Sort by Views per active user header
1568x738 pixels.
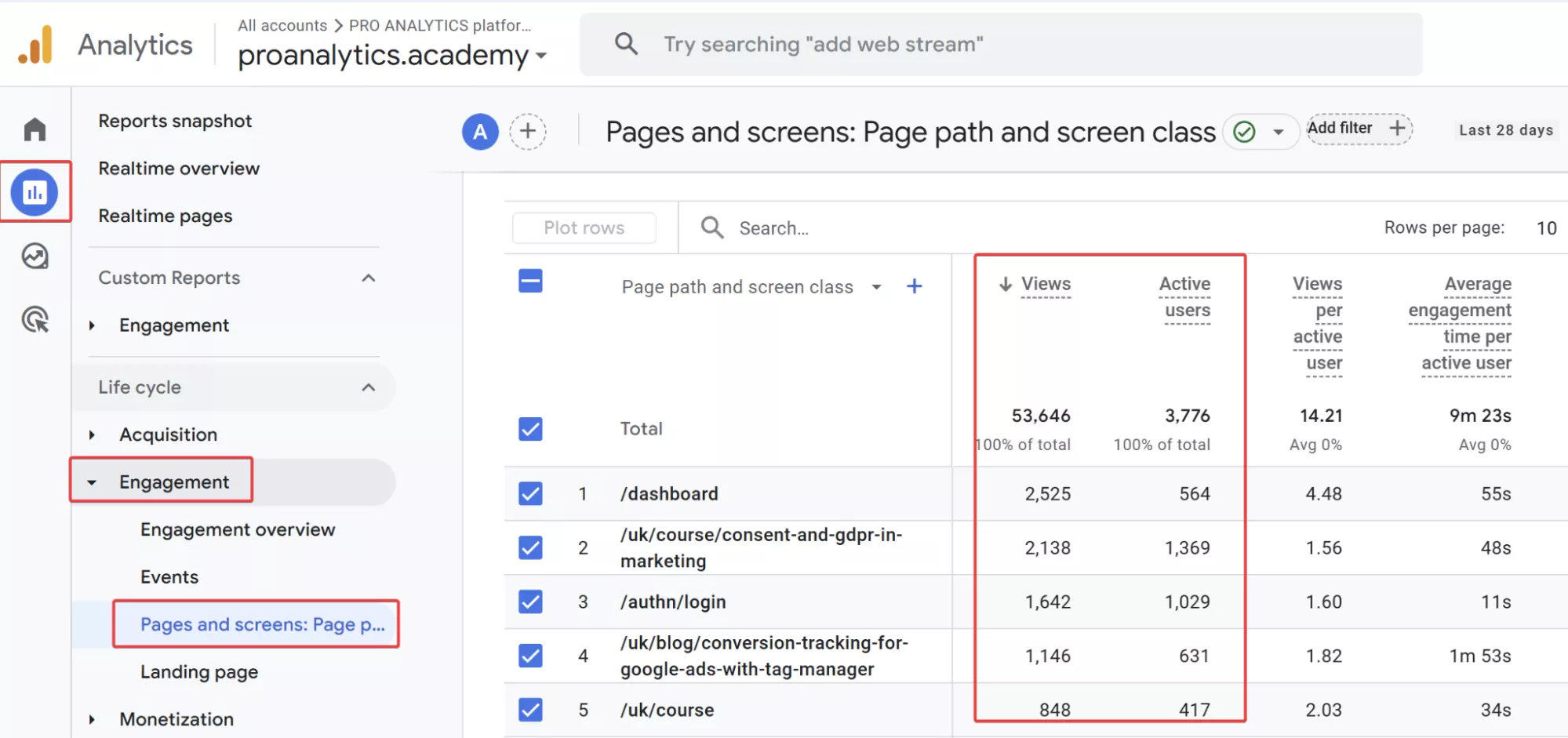coord(1318,324)
